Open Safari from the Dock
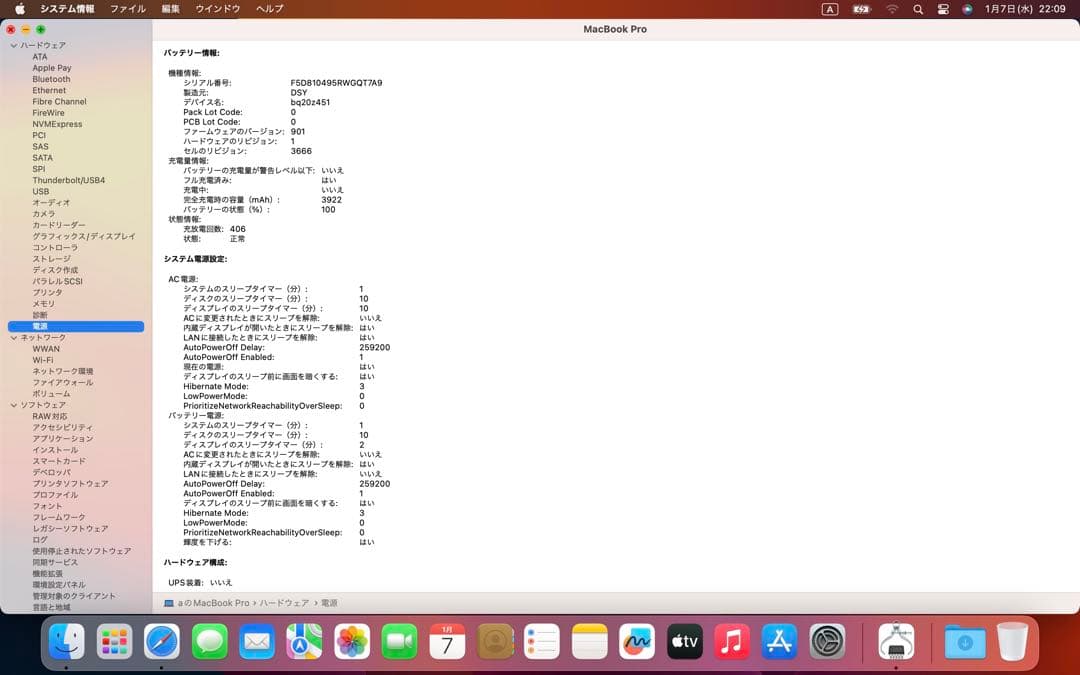The image size is (1080, 675). [x=162, y=643]
